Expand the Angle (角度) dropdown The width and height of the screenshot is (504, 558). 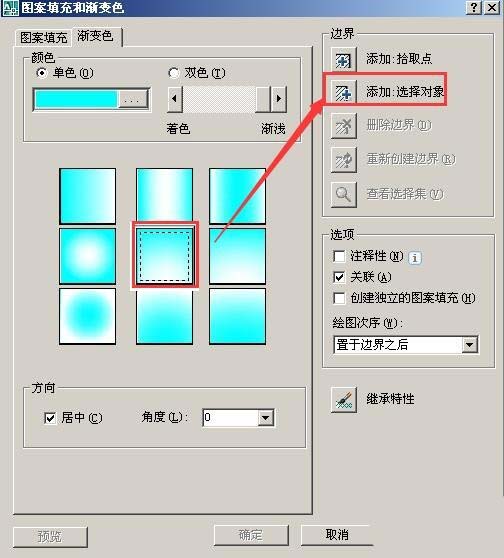point(266,418)
